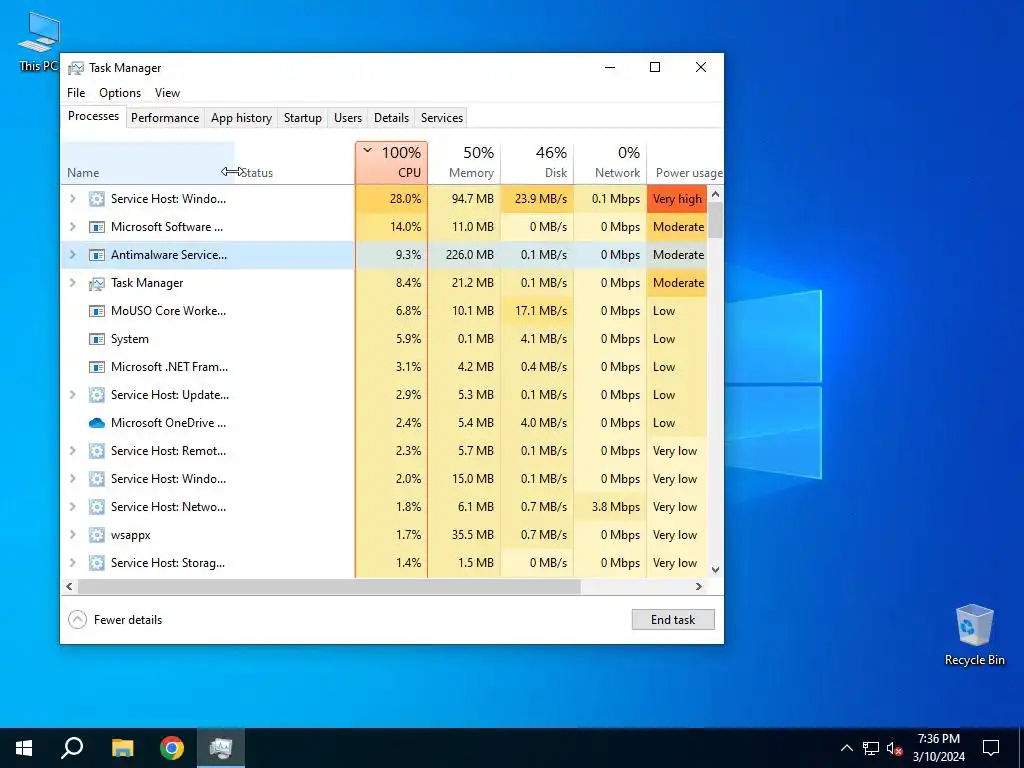Click the gear icon of Service Host: Windo... 28.0% row

pyautogui.click(x=97, y=199)
